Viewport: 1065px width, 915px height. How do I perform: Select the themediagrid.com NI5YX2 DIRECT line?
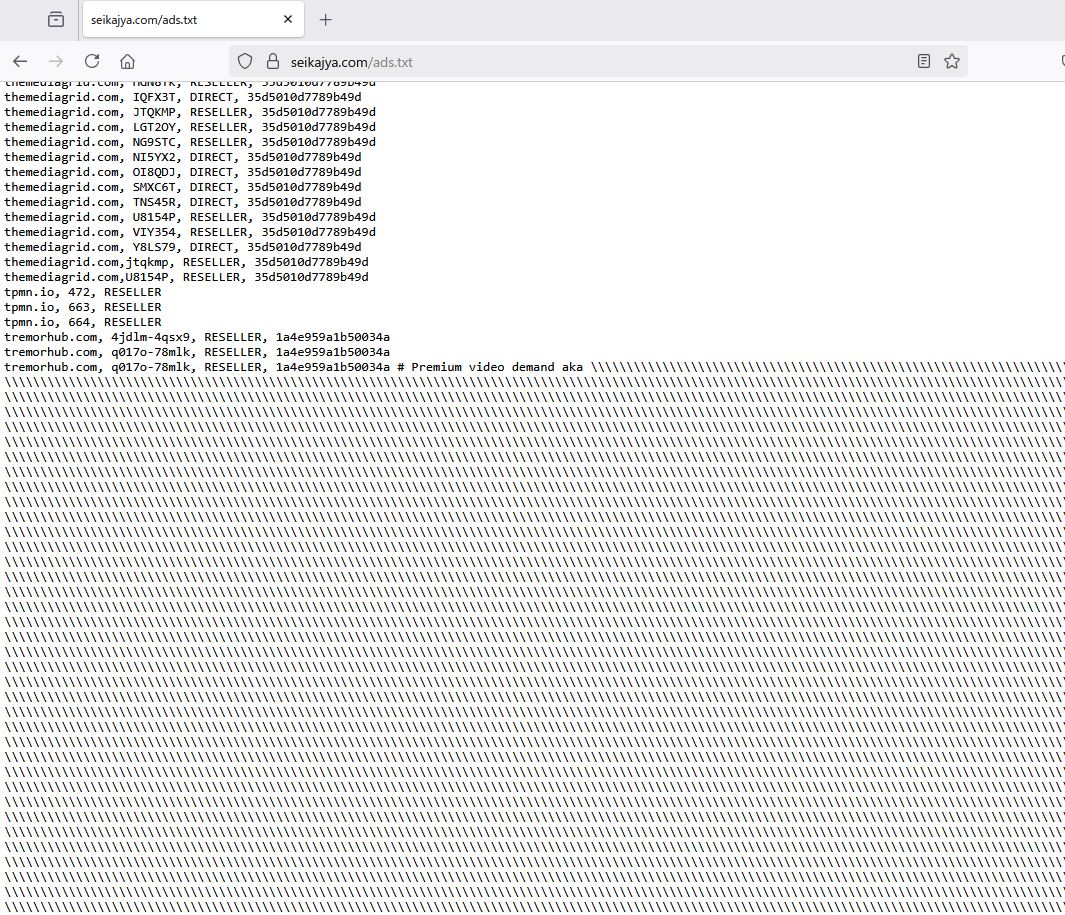click(x=183, y=157)
